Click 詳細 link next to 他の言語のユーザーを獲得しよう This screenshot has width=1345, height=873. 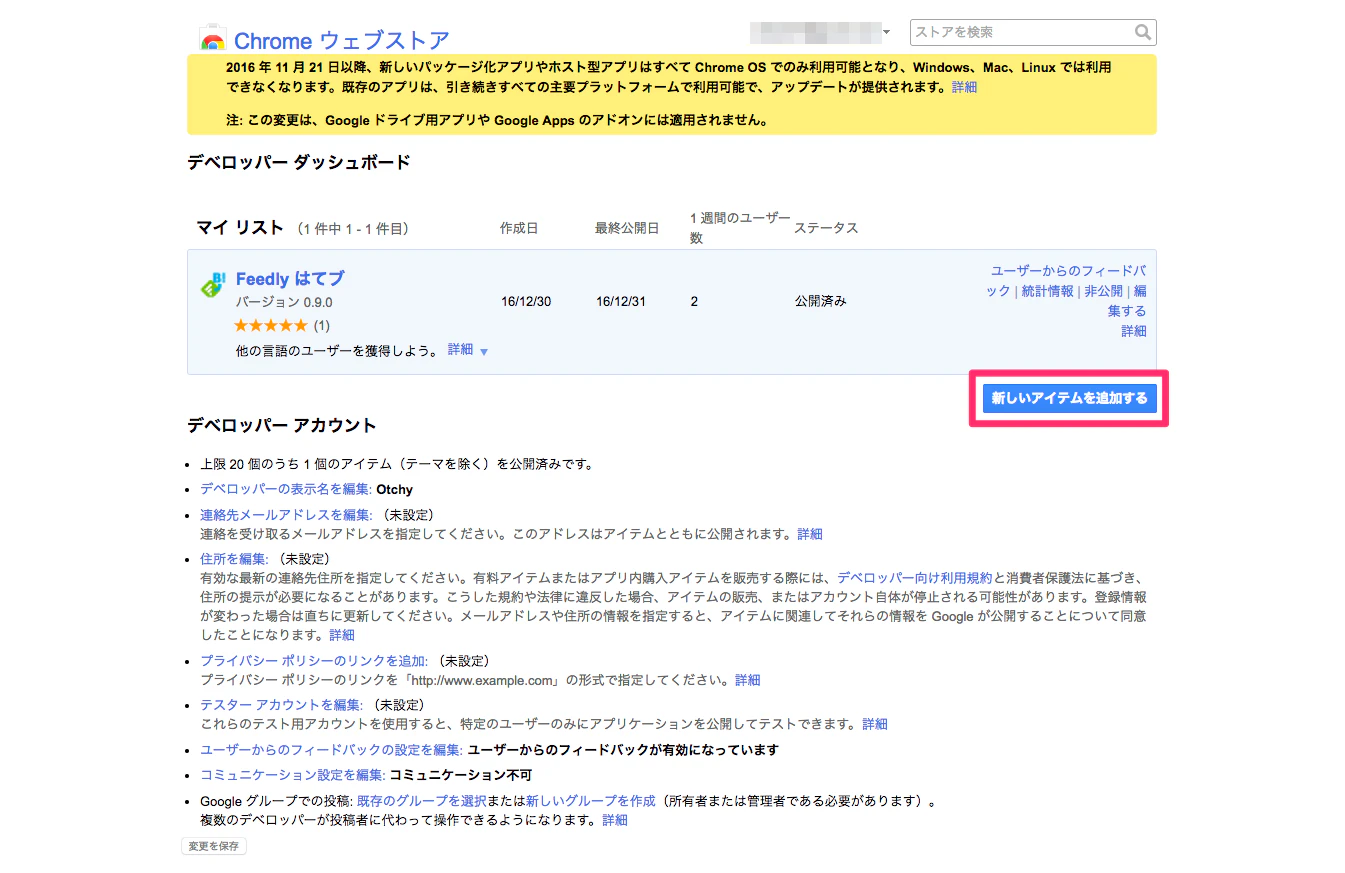[460, 349]
